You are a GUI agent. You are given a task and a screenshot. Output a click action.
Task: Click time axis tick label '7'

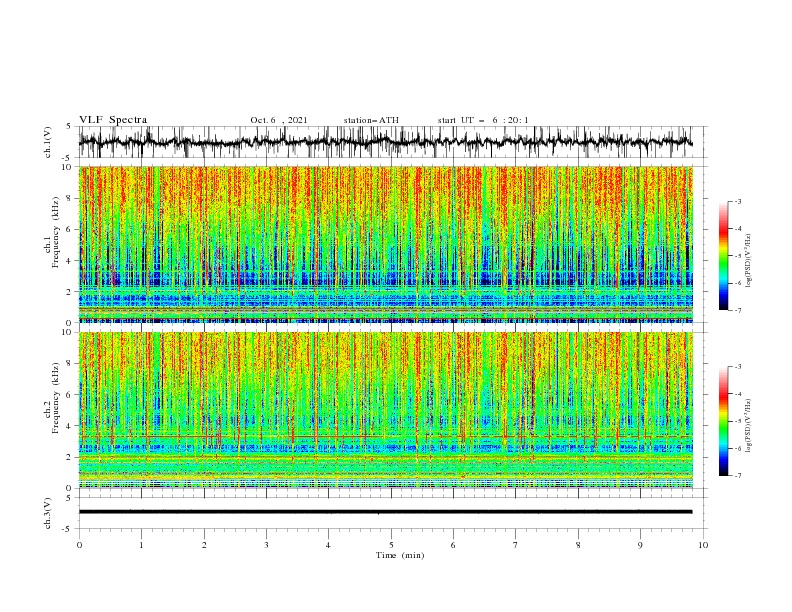pos(516,545)
